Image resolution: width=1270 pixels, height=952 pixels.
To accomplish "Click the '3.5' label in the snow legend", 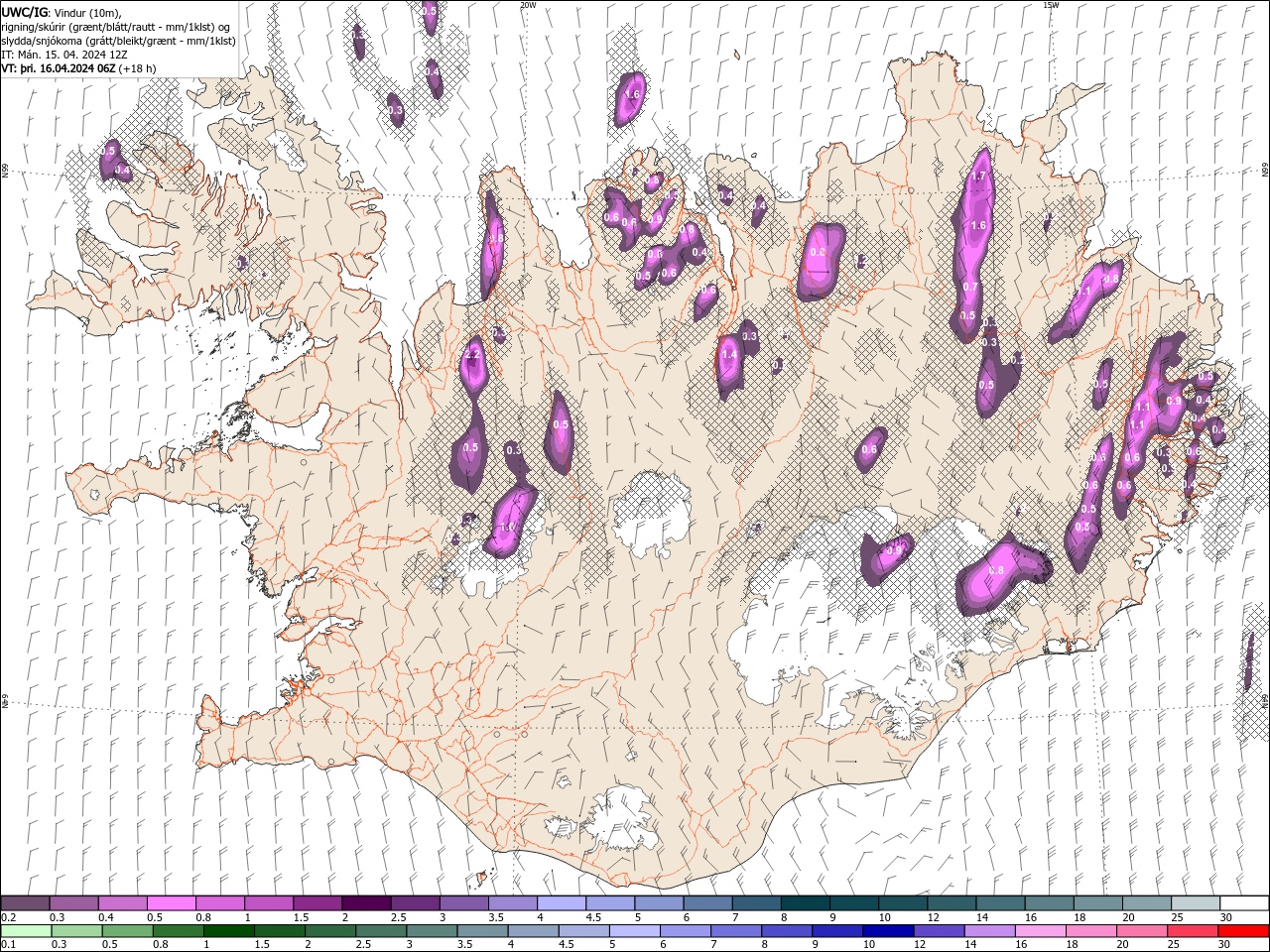I will tap(496, 917).
